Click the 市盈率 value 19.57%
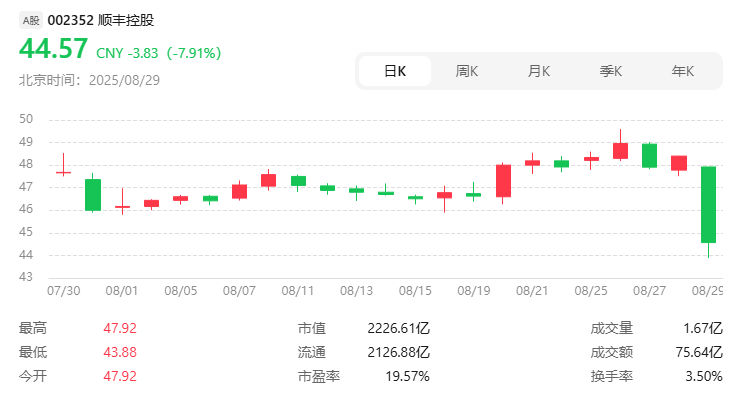Viewport: 746px width, 397px height. pos(407,376)
